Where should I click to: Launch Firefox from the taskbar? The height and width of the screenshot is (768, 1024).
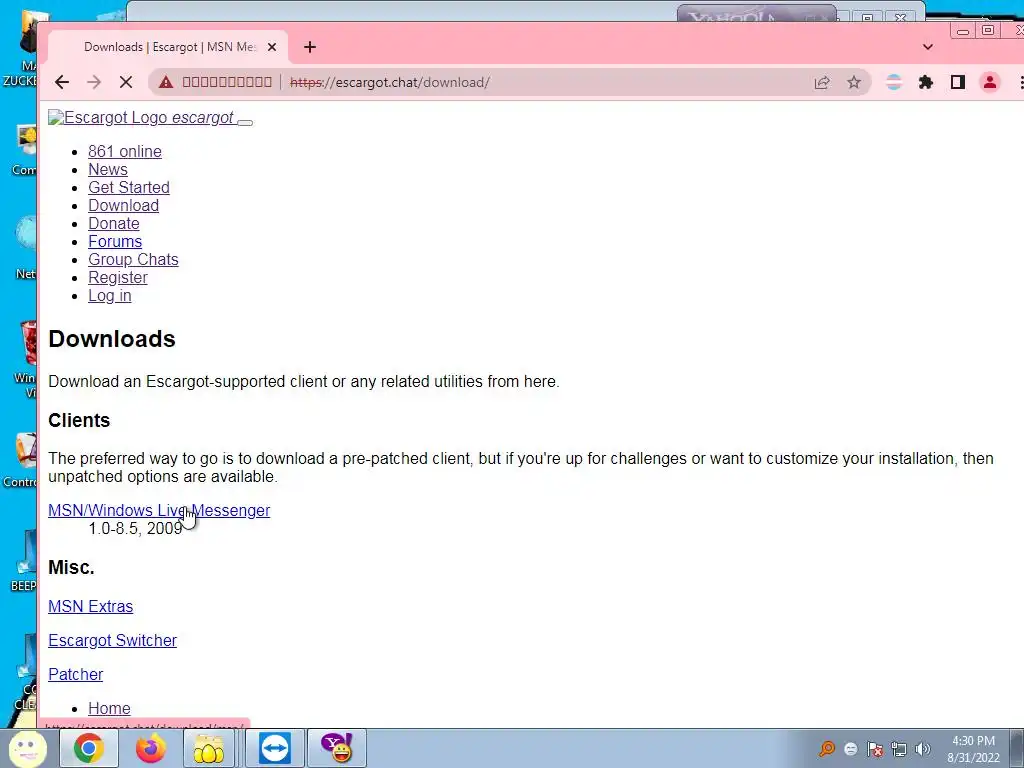(150, 748)
